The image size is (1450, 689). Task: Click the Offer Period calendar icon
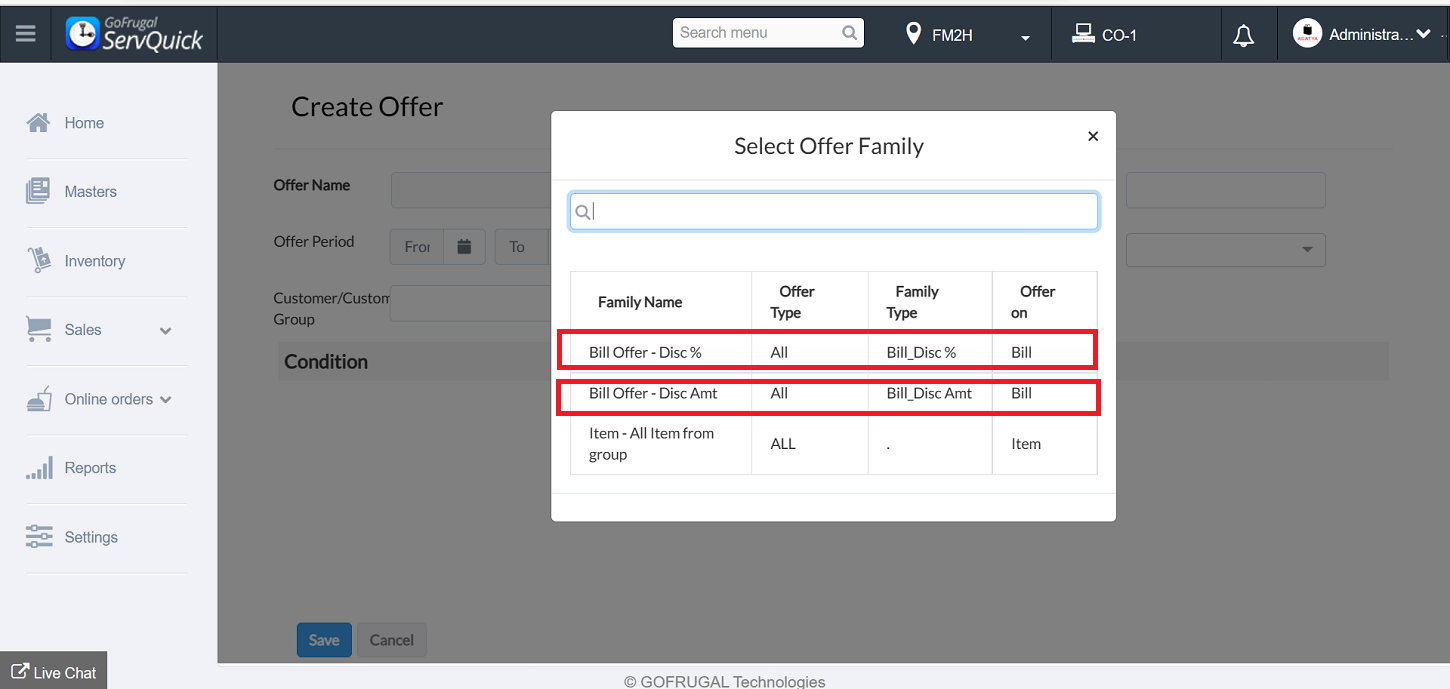(x=464, y=246)
